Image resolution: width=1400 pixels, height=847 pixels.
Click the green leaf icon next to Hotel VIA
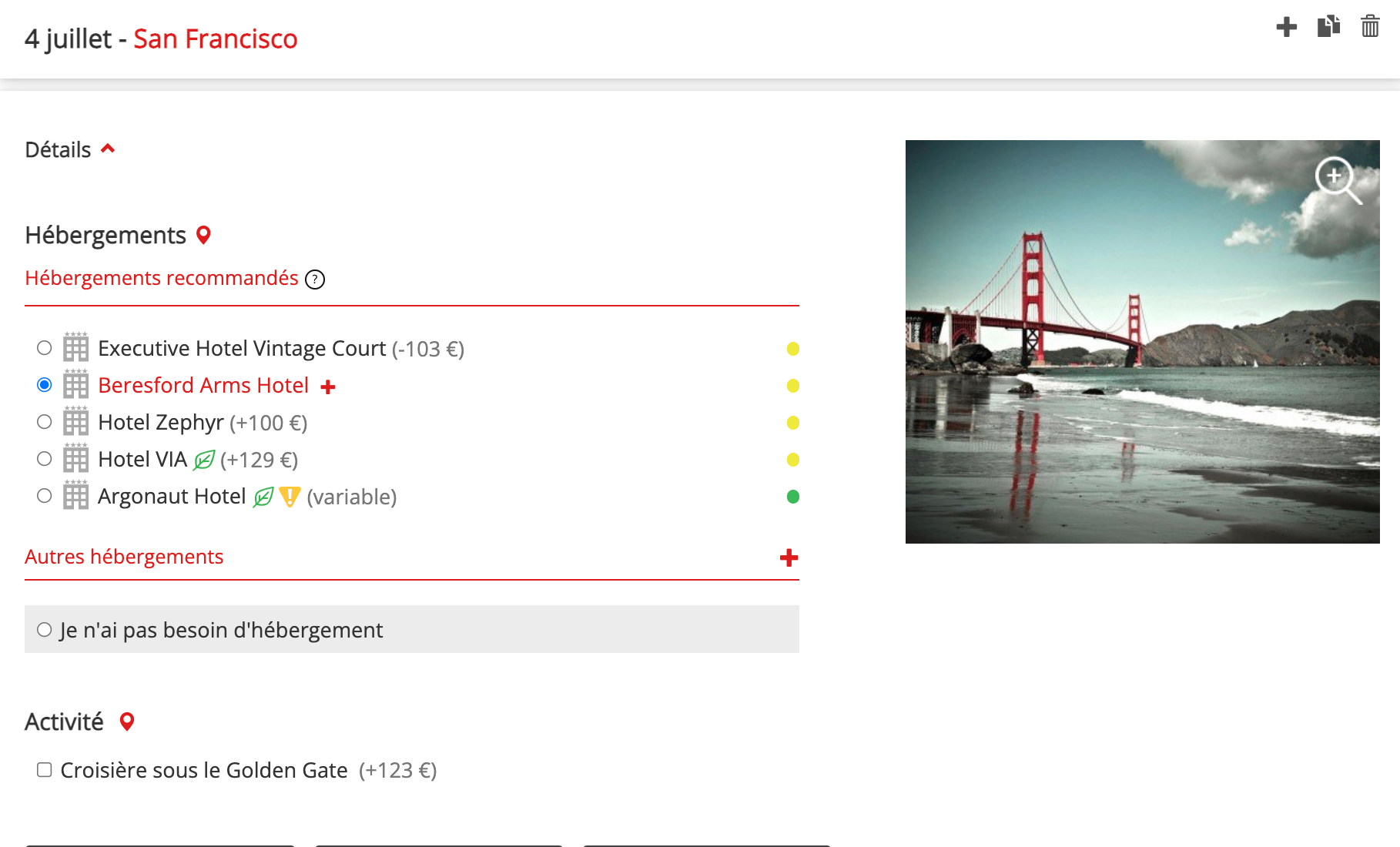[204, 460]
